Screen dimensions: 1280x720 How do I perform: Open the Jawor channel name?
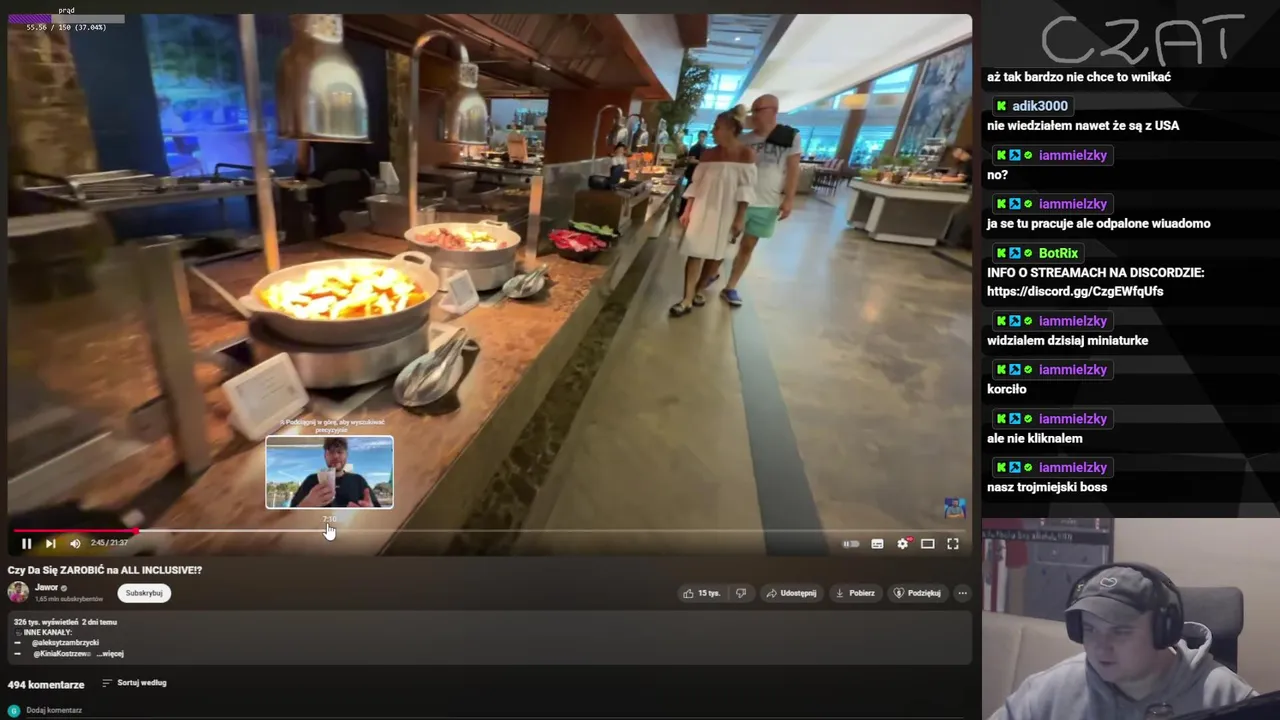pos(47,587)
